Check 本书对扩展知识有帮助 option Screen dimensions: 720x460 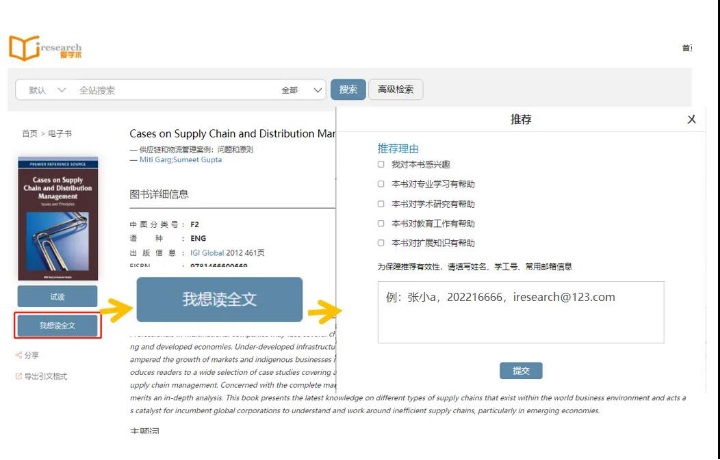pyautogui.click(x=381, y=242)
